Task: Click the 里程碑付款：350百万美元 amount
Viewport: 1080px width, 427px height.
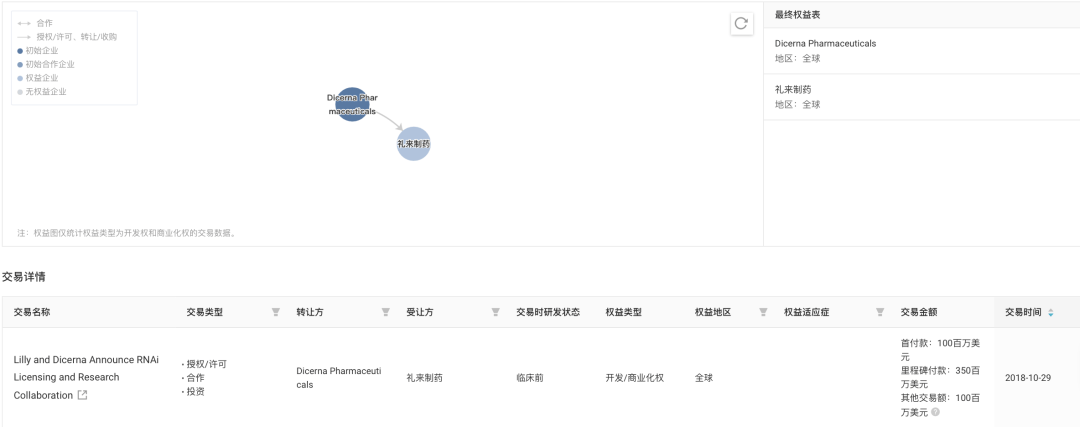Action: coord(941,377)
